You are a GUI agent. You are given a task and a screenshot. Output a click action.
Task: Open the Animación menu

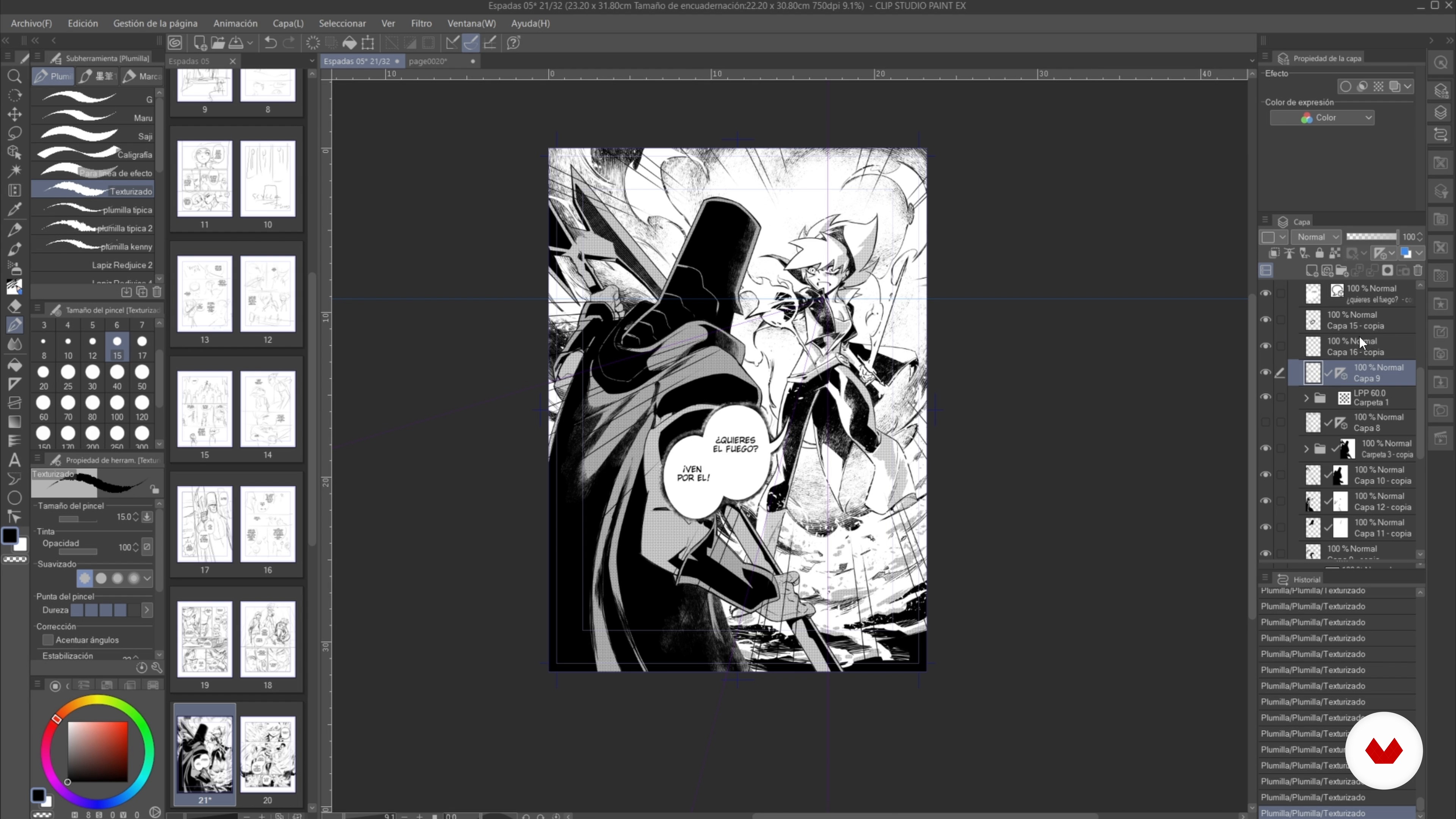point(235,23)
